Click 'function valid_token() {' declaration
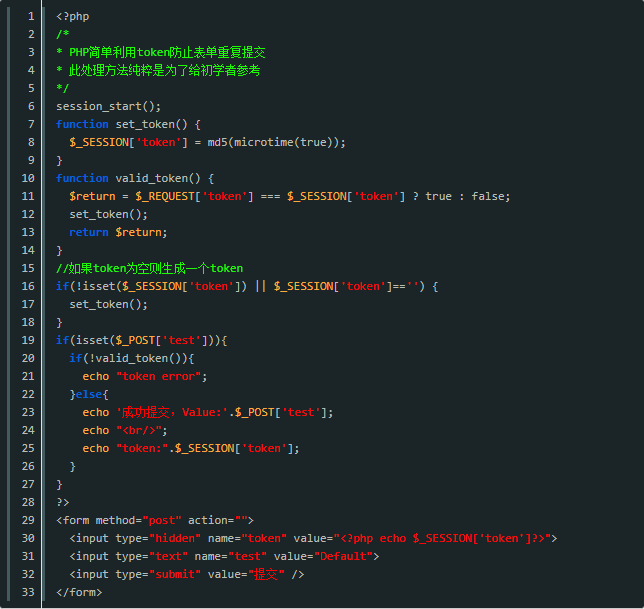Screen dimensions: 644x609 135,178
